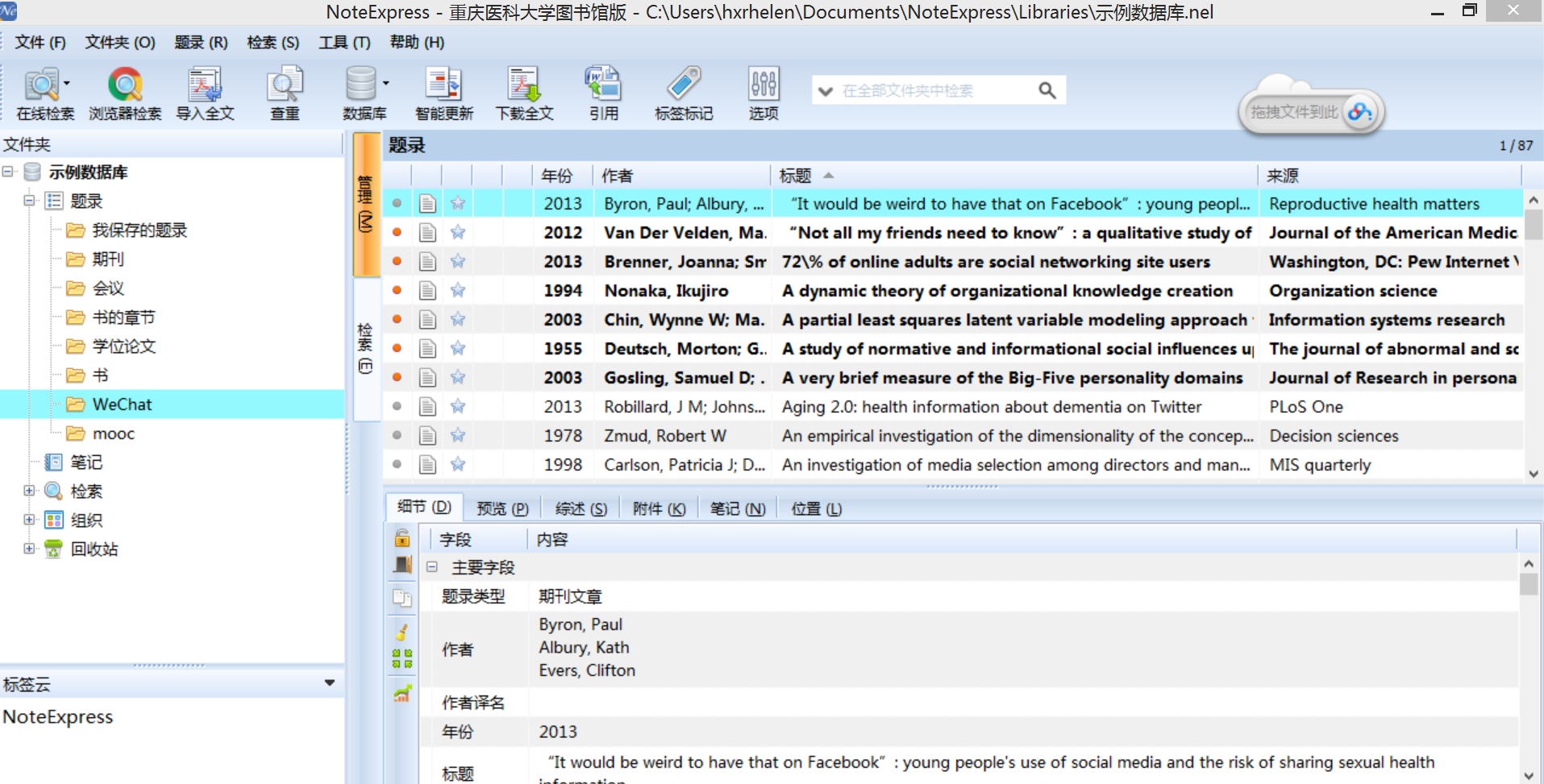Run the 查重 duplicate check tool
The height and width of the screenshot is (784, 1544).
285,95
